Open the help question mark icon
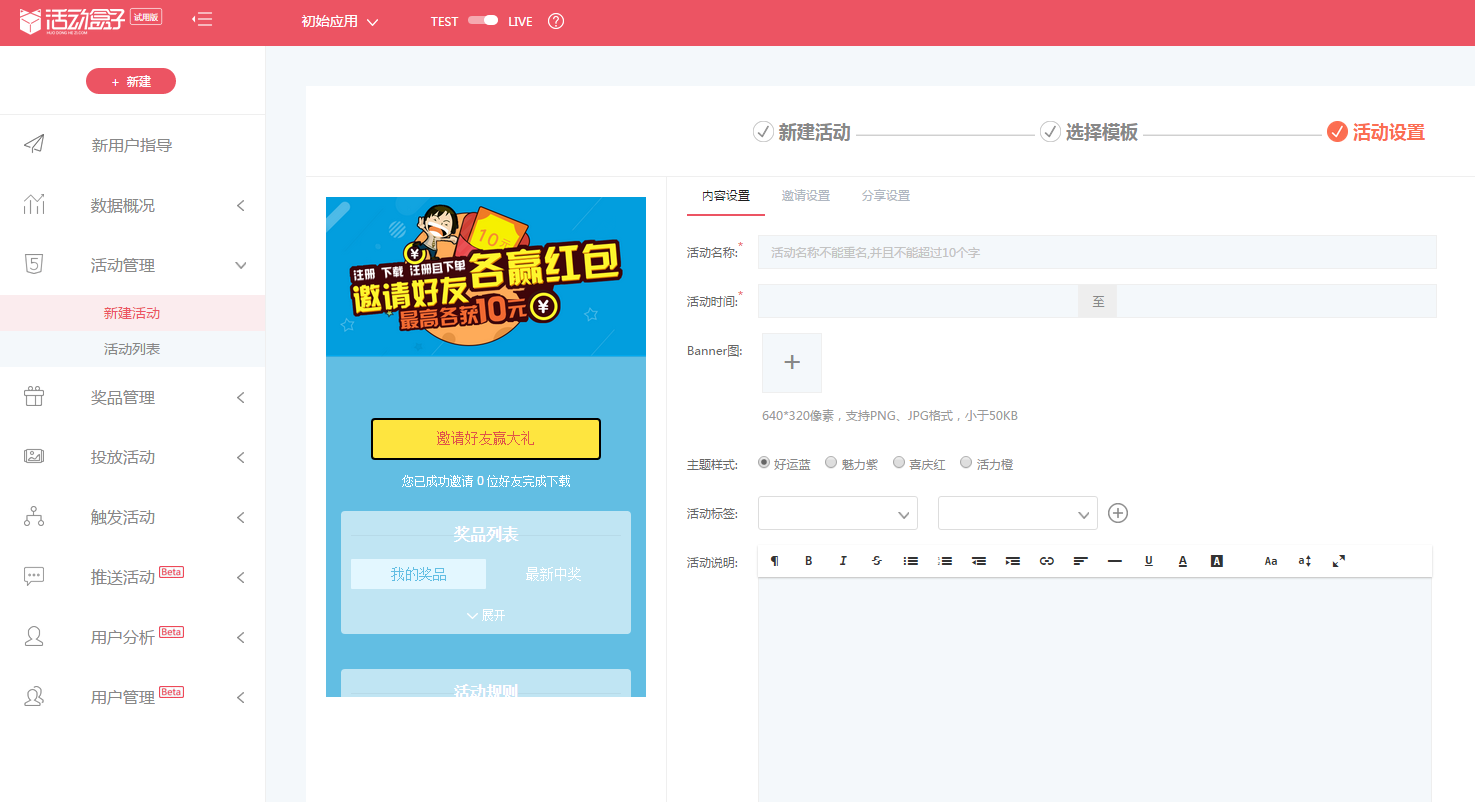 555,20
